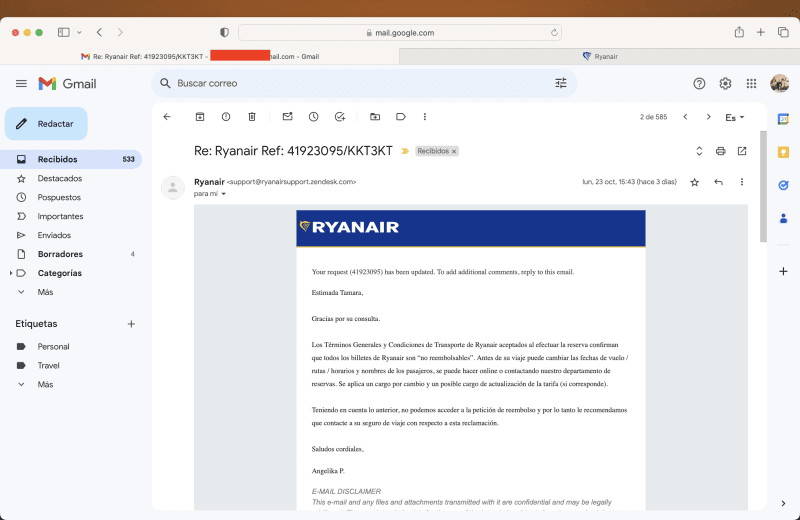Go to older email arrow
This screenshot has height=520, width=800.
pos(708,117)
